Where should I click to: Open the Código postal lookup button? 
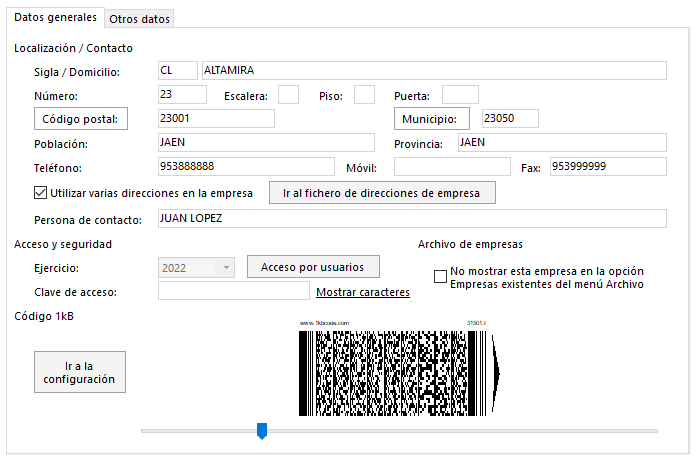(x=81, y=119)
